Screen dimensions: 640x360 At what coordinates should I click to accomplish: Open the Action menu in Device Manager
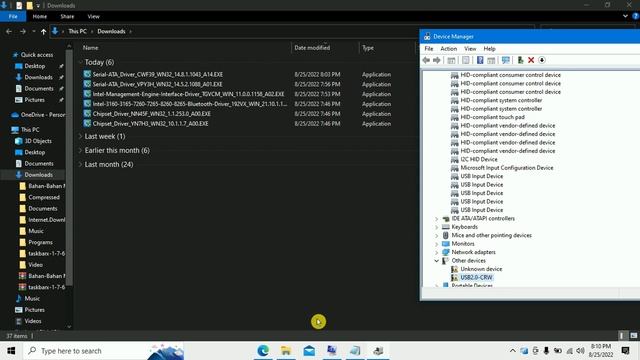[448, 49]
